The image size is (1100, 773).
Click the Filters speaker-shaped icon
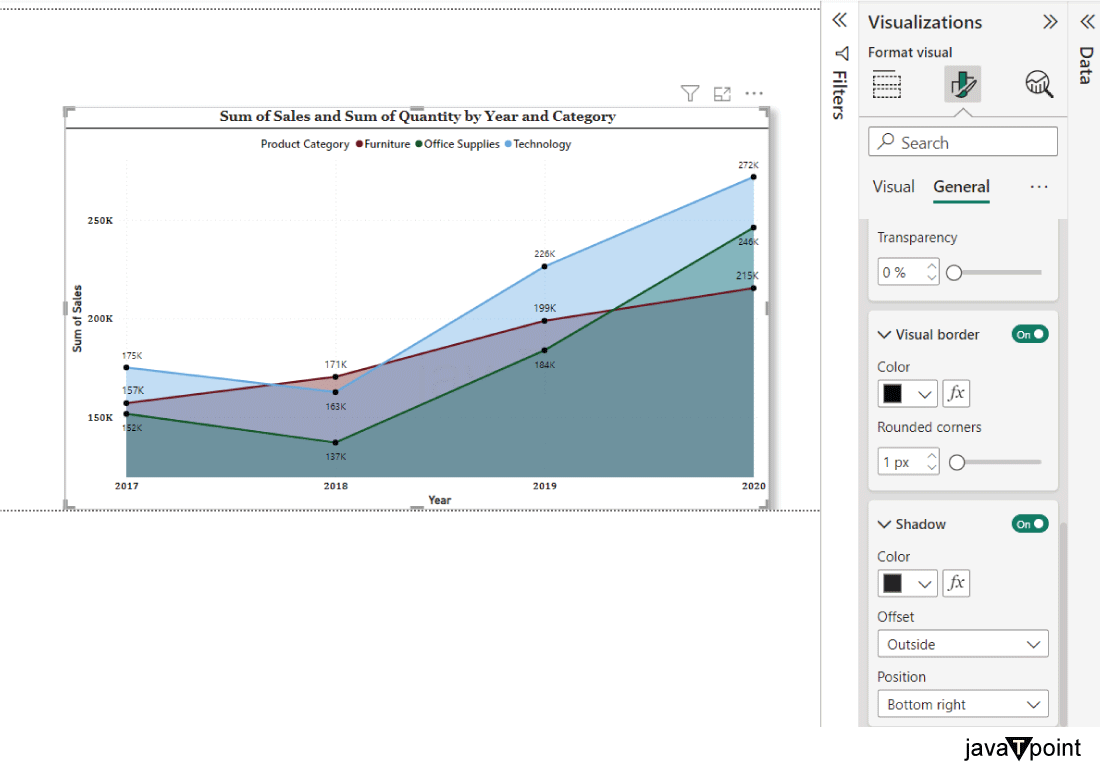click(842, 53)
